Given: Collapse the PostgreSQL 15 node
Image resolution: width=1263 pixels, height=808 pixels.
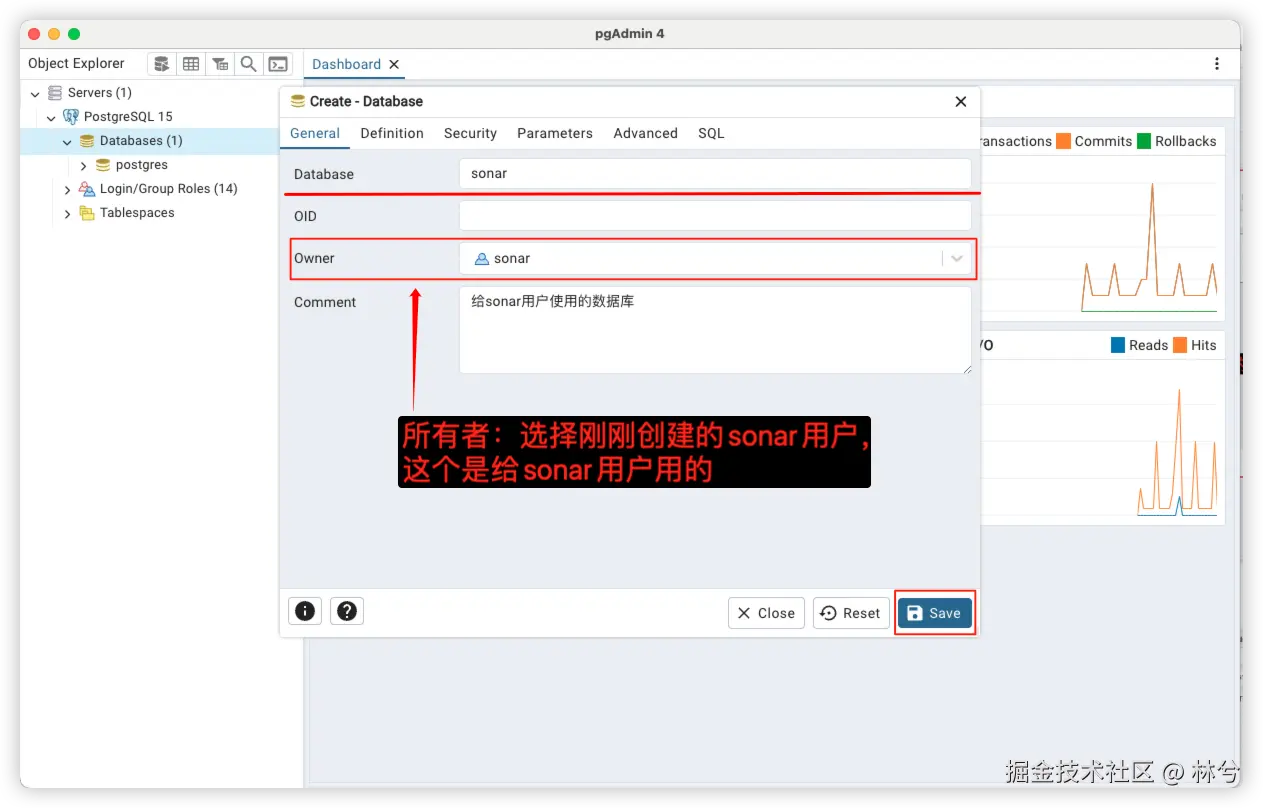Looking at the screenshot, I should tap(51, 117).
